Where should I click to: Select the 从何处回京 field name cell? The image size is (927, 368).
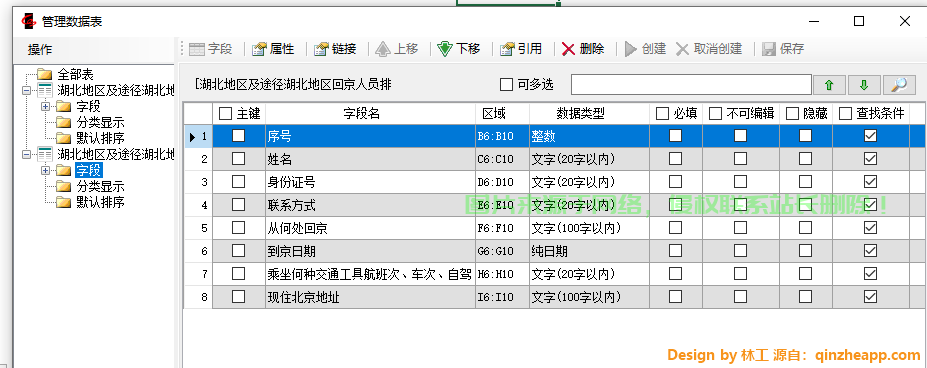click(x=370, y=228)
